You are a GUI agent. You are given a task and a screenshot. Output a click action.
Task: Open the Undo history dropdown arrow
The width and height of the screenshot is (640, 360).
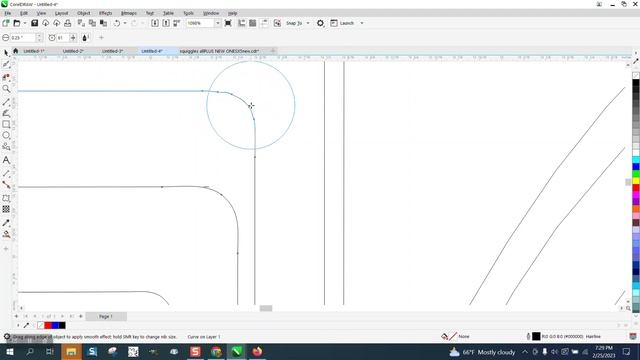[x=125, y=23]
